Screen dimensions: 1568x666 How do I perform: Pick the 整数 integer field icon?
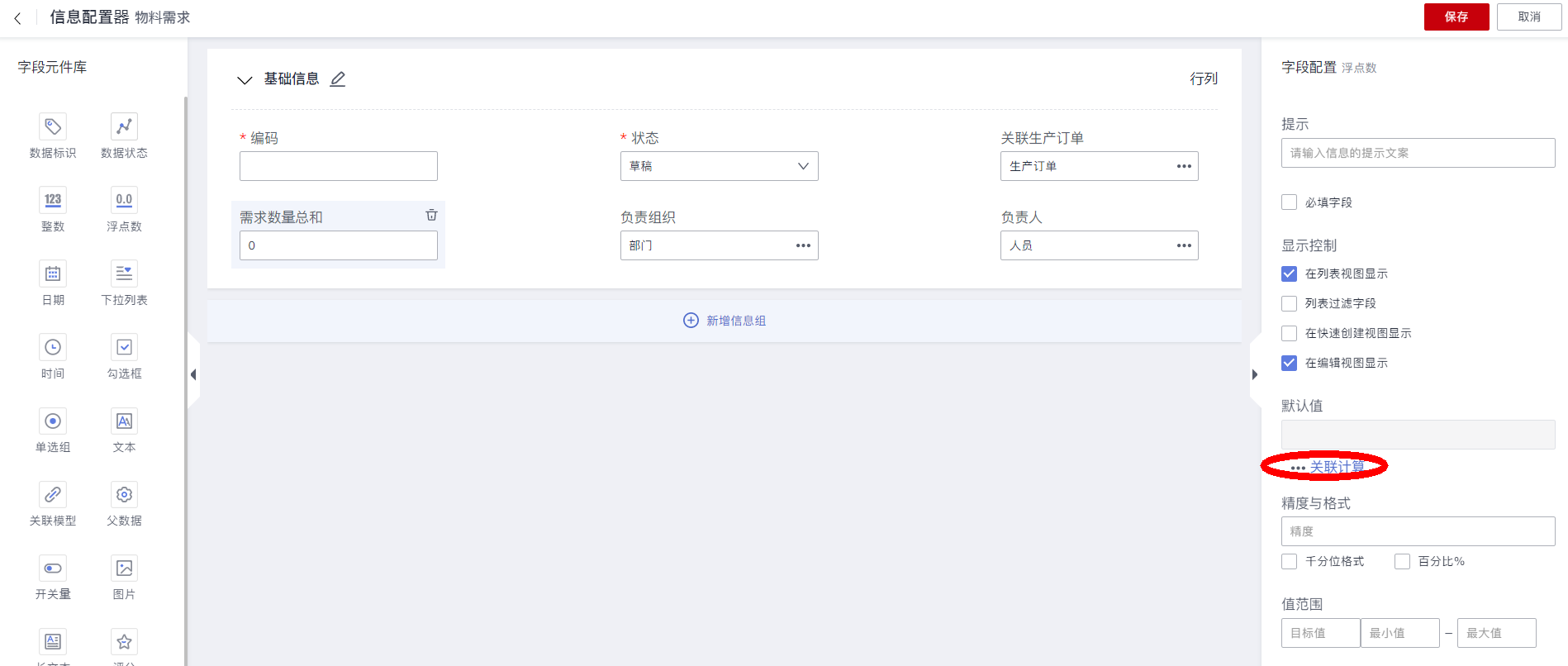pyautogui.click(x=53, y=200)
